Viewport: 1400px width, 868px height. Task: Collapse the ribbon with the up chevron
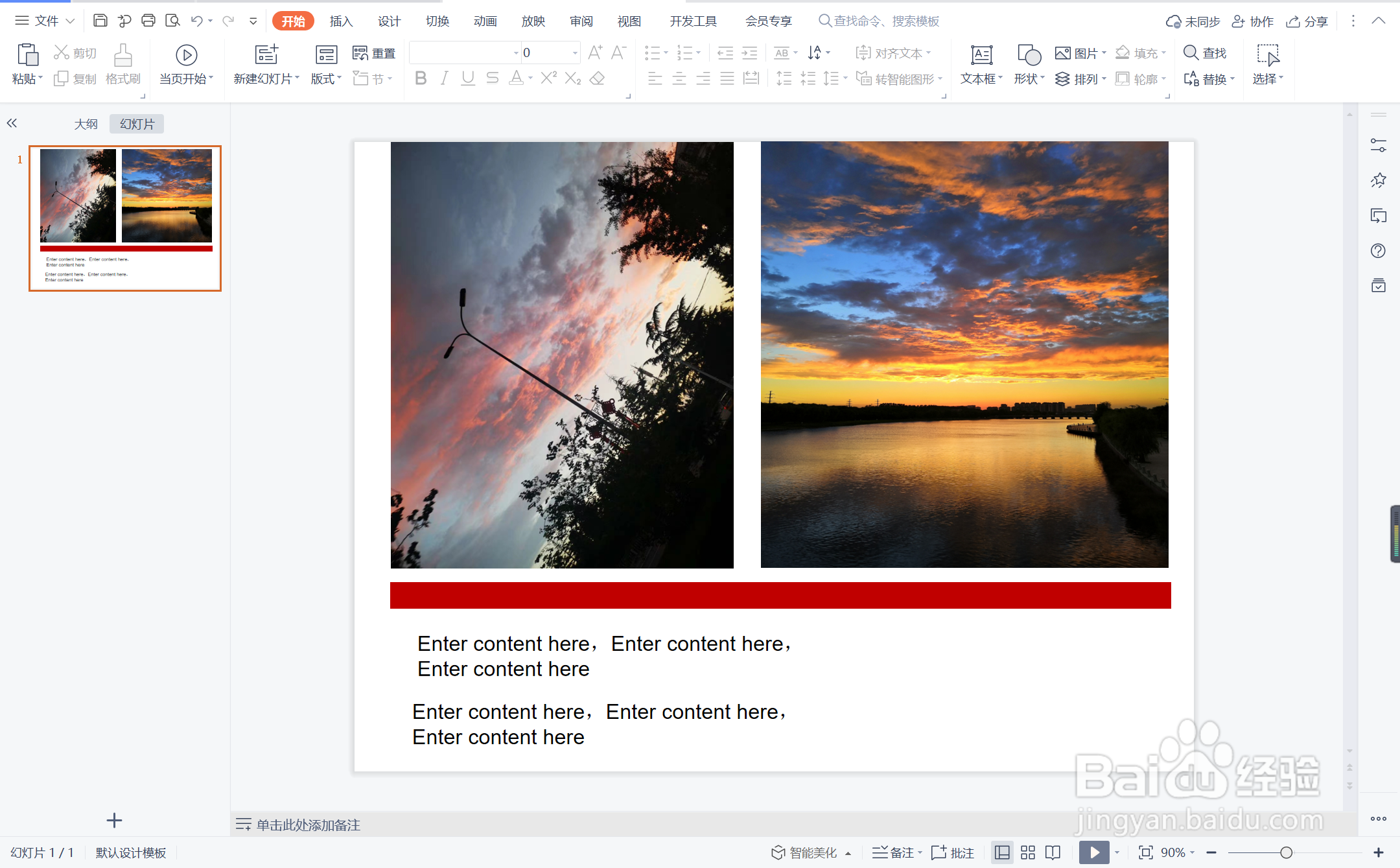coord(1379,21)
